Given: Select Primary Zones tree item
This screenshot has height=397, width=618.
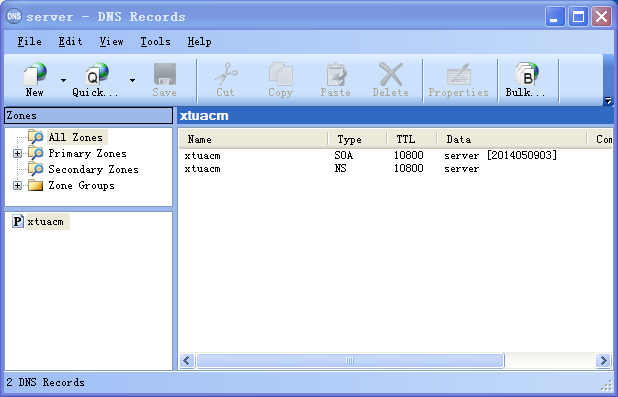Looking at the screenshot, I should (87, 153).
